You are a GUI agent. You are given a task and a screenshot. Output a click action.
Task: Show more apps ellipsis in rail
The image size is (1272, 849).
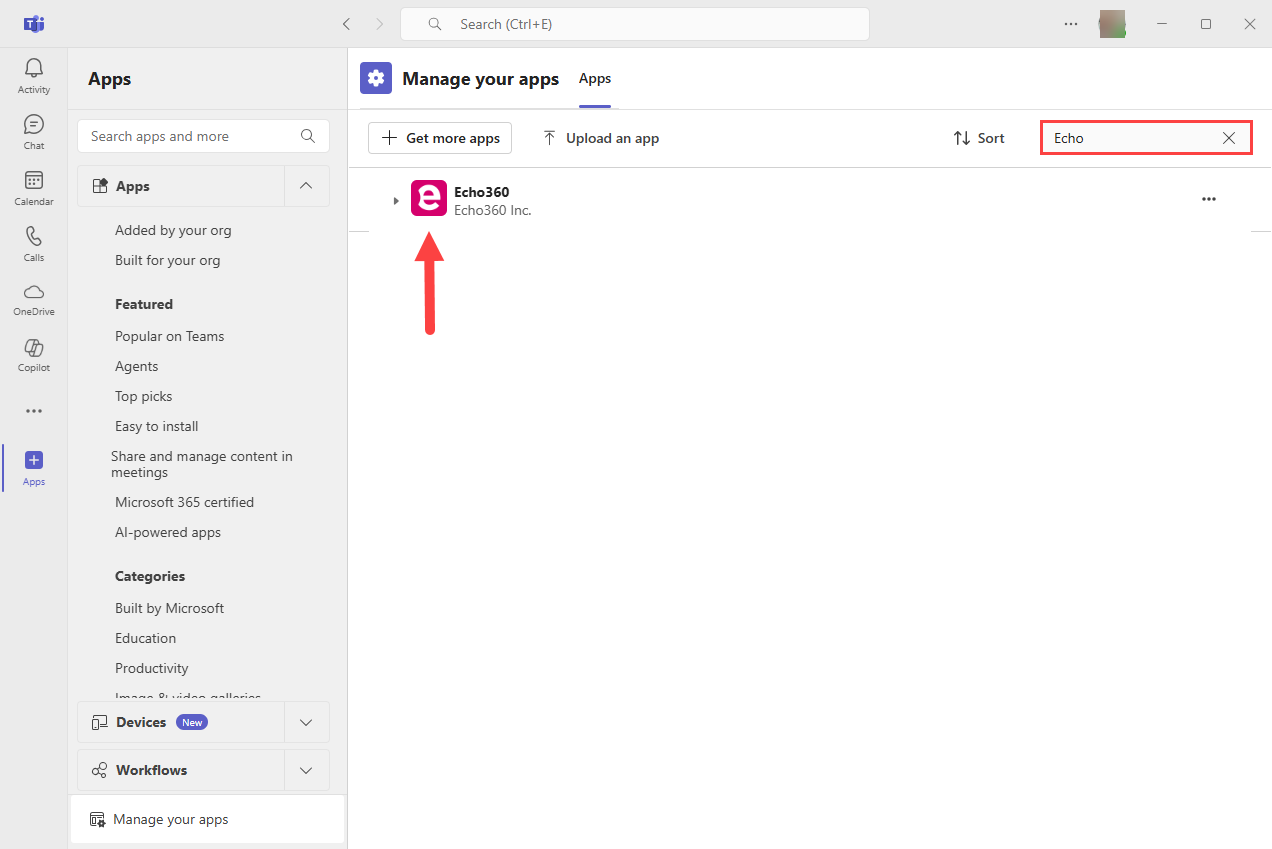pos(34,411)
